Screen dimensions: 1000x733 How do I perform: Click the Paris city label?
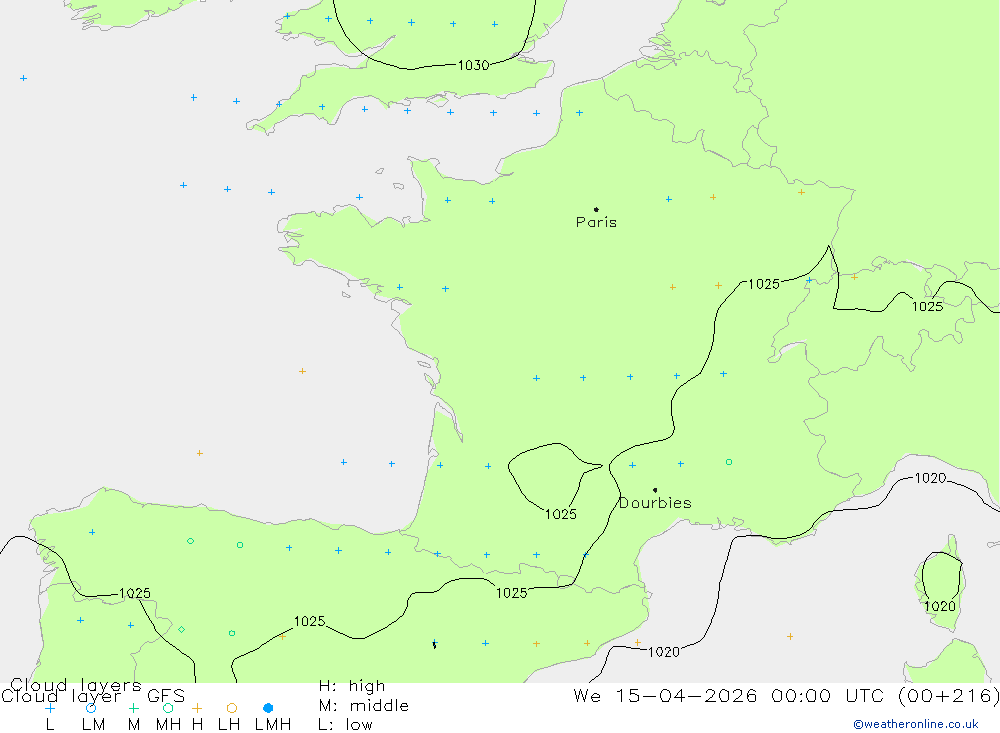pyautogui.click(x=596, y=222)
